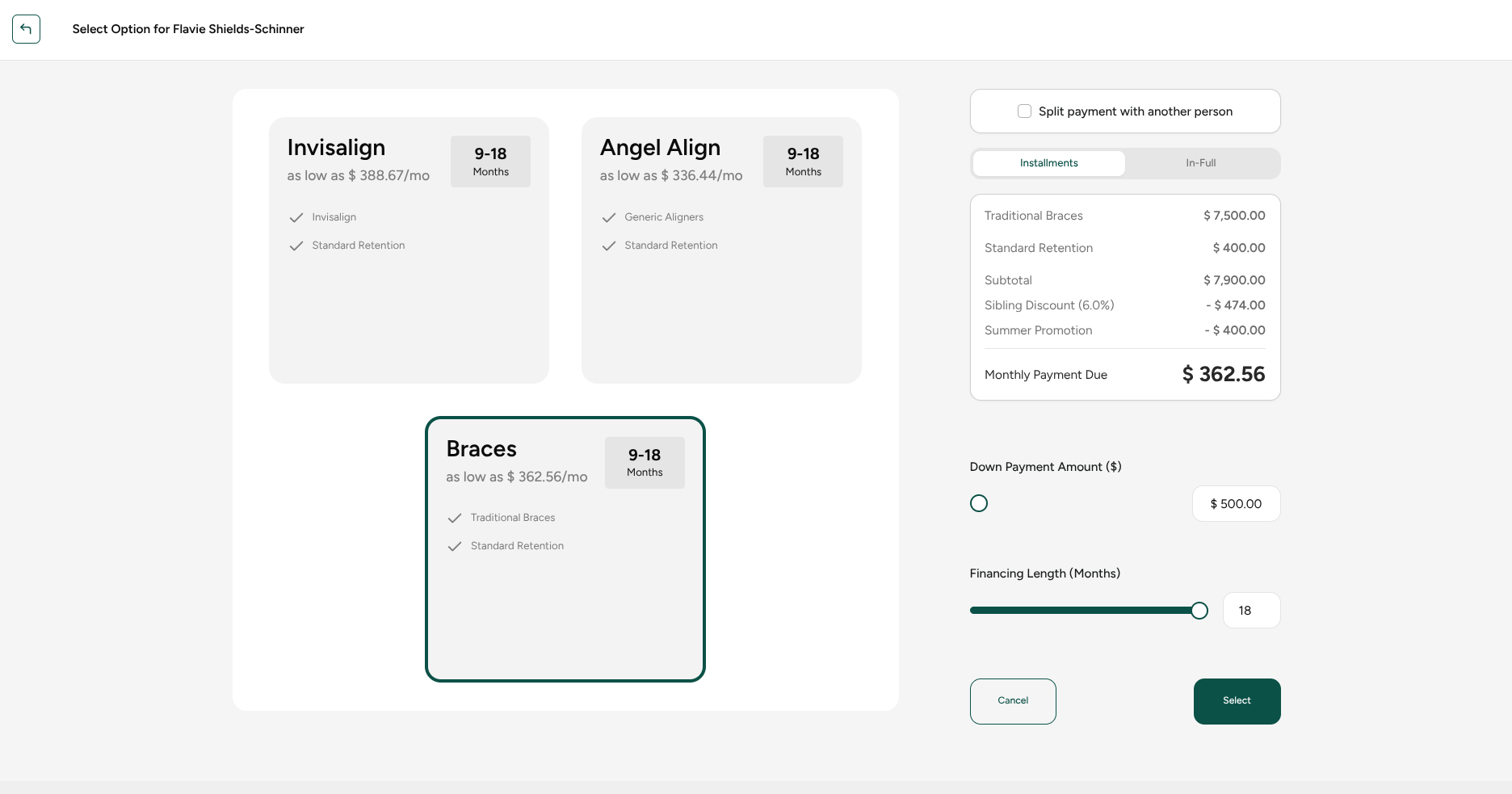Viewport: 1512px width, 794px height.
Task: Click the 9-18 Months badge on Invisalign card
Action: tap(490, 161)
